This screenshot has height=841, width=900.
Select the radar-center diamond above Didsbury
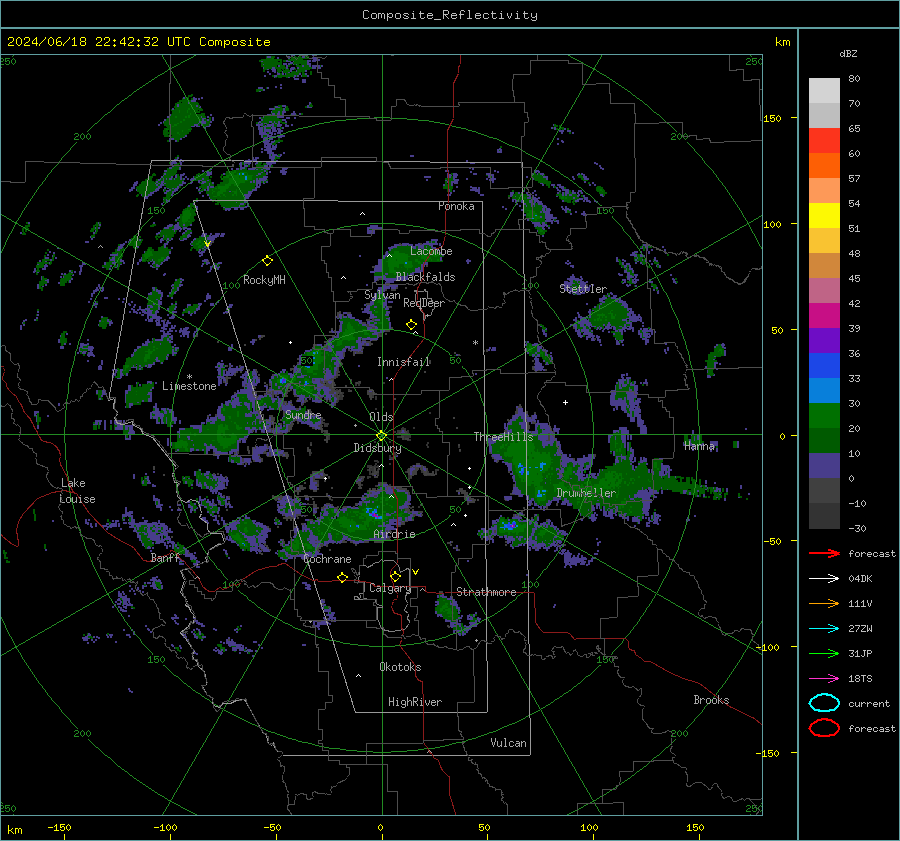pos(381,435)
